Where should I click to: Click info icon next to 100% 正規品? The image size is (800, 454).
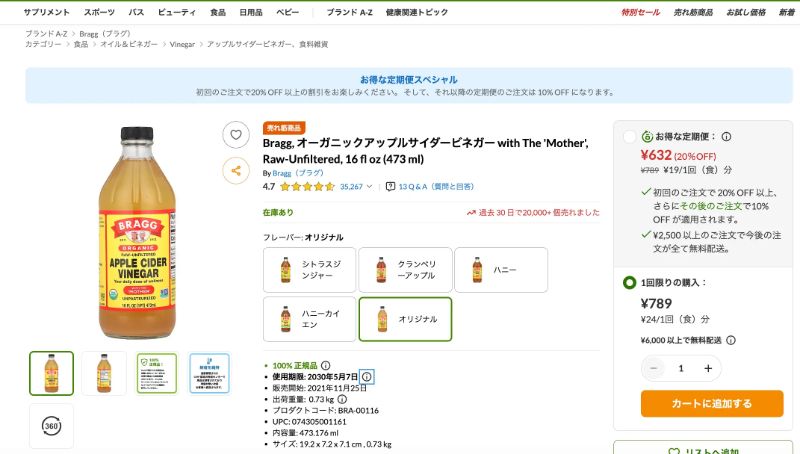(x=325, y=366)
